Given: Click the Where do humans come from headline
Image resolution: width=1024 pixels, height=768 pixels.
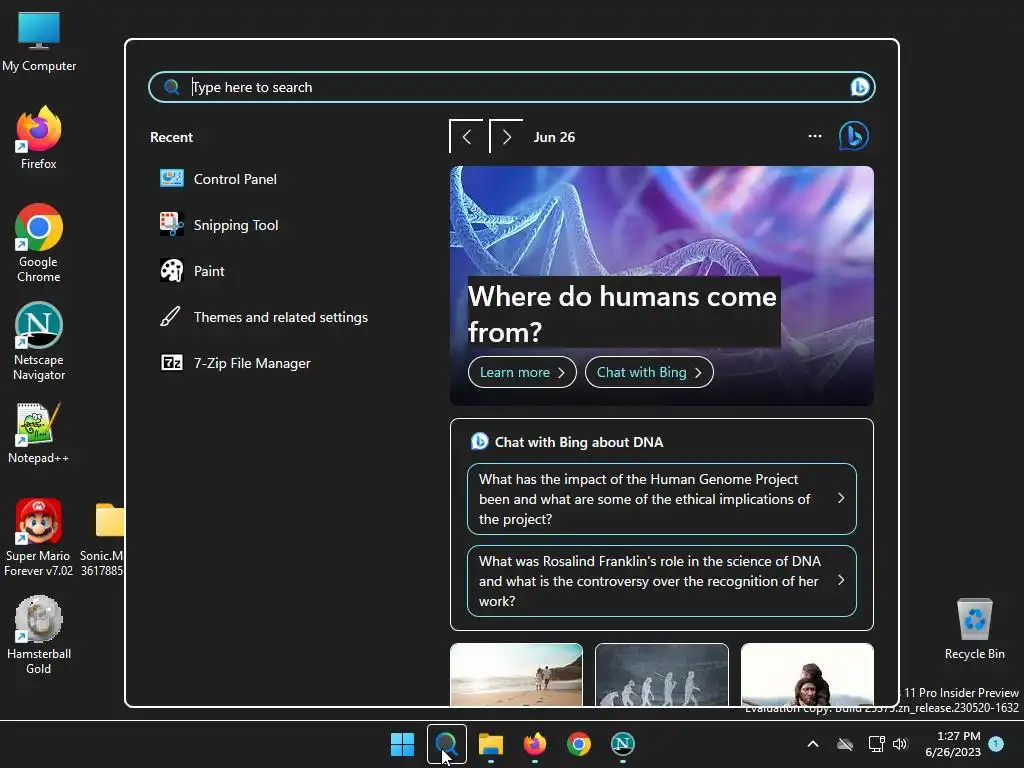Looking at the screenshot, I should click(623, 313).
